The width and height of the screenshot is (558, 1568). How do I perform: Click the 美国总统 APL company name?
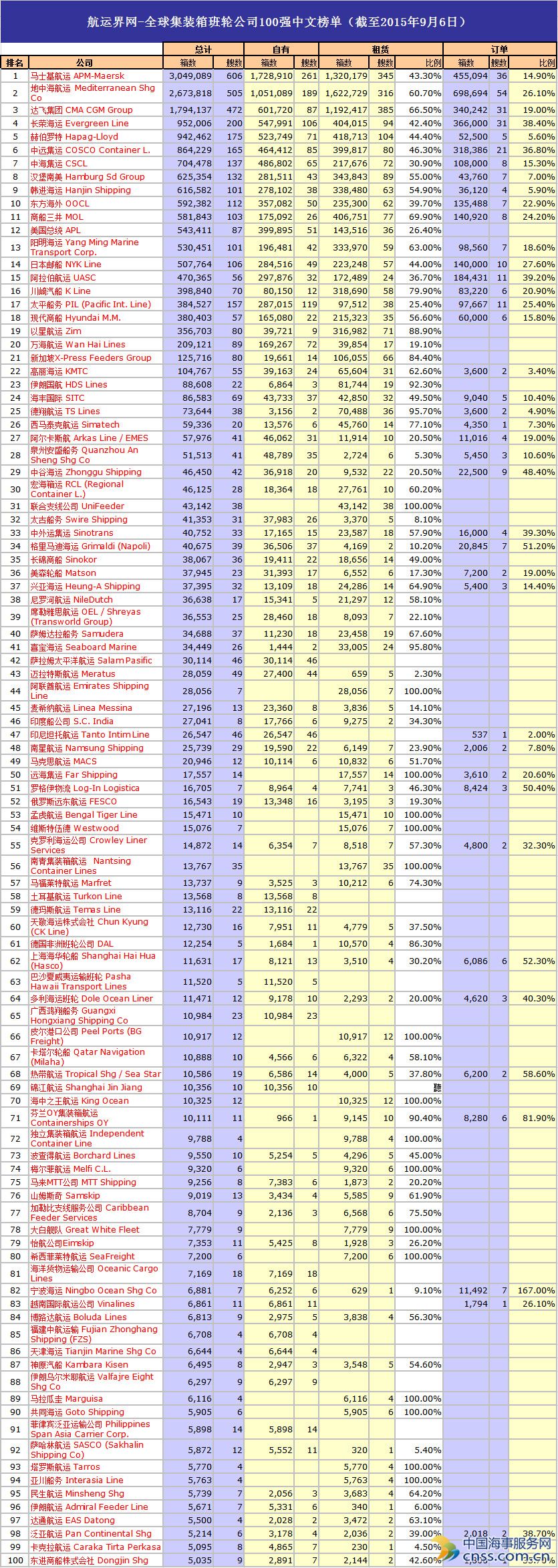(55, 230)
